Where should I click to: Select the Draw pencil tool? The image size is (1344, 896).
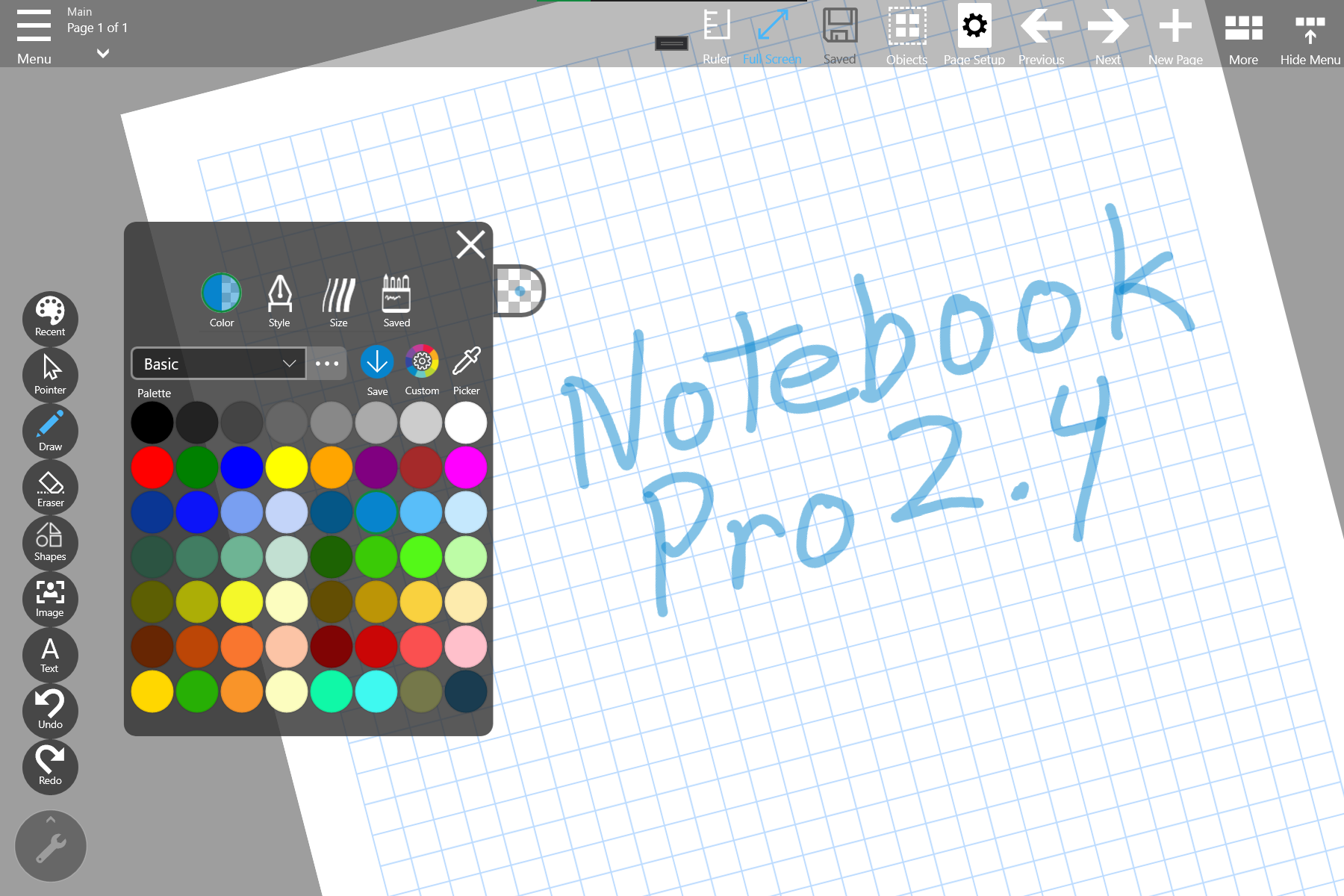click(50, 431)
